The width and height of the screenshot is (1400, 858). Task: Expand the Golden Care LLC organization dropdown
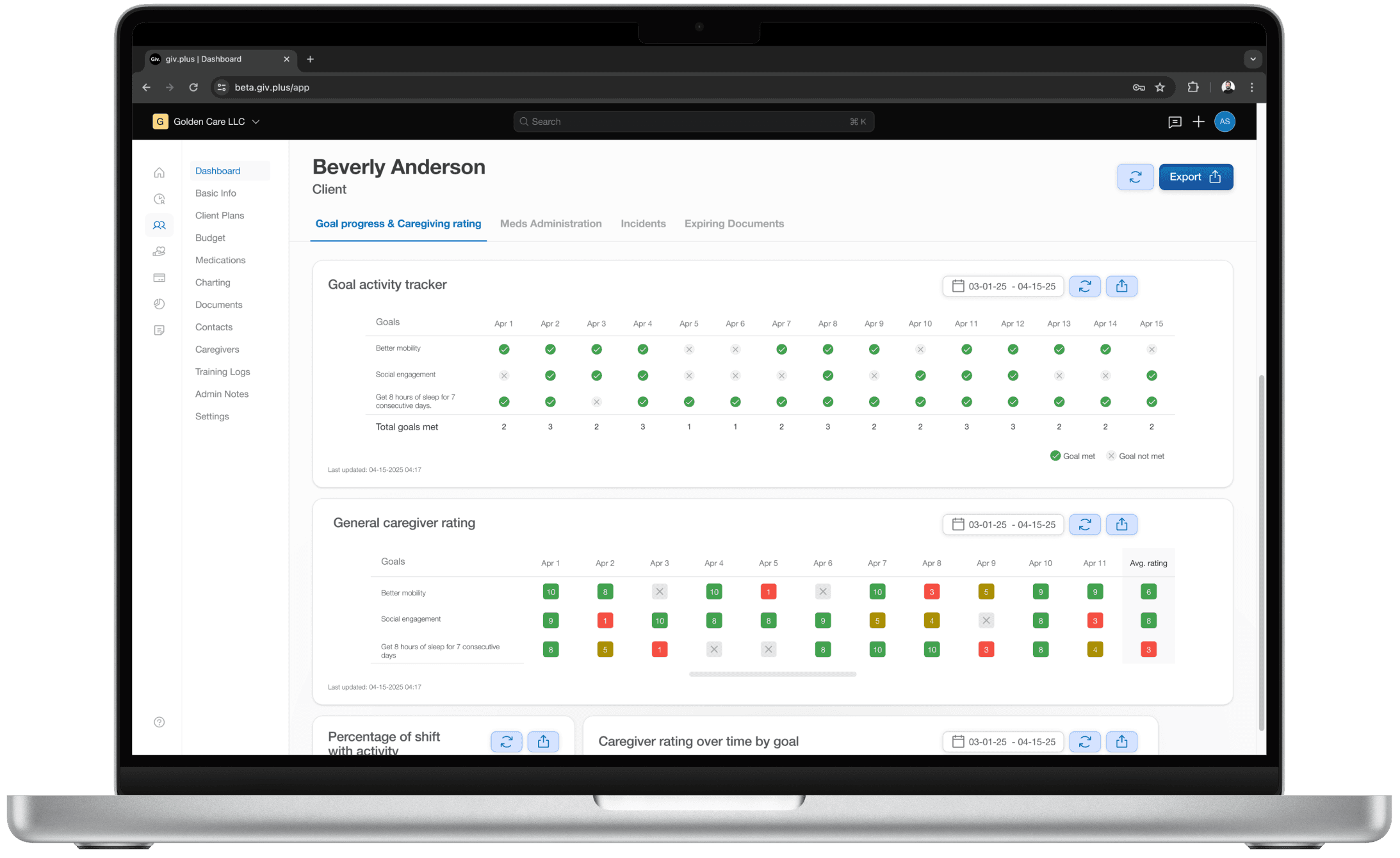click(256, 122)
